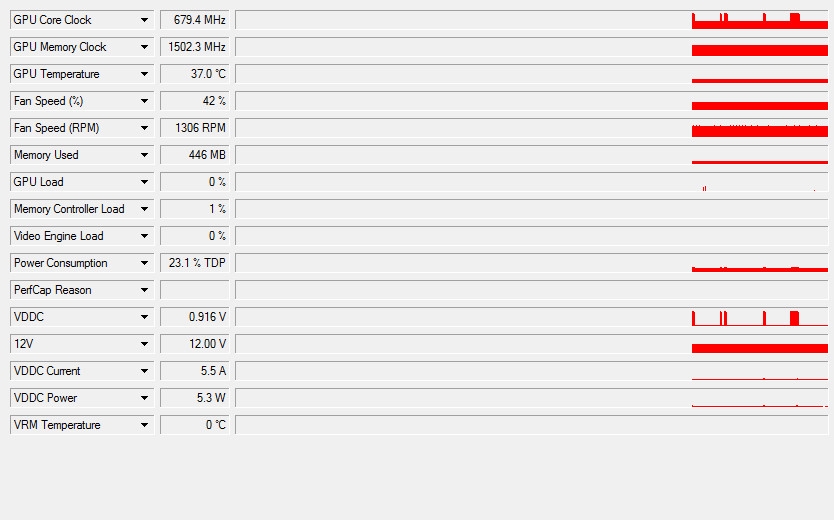Open the Power Consumption sensor dropdown
Viewport: 834px width, 520px height.
[145, 263]
